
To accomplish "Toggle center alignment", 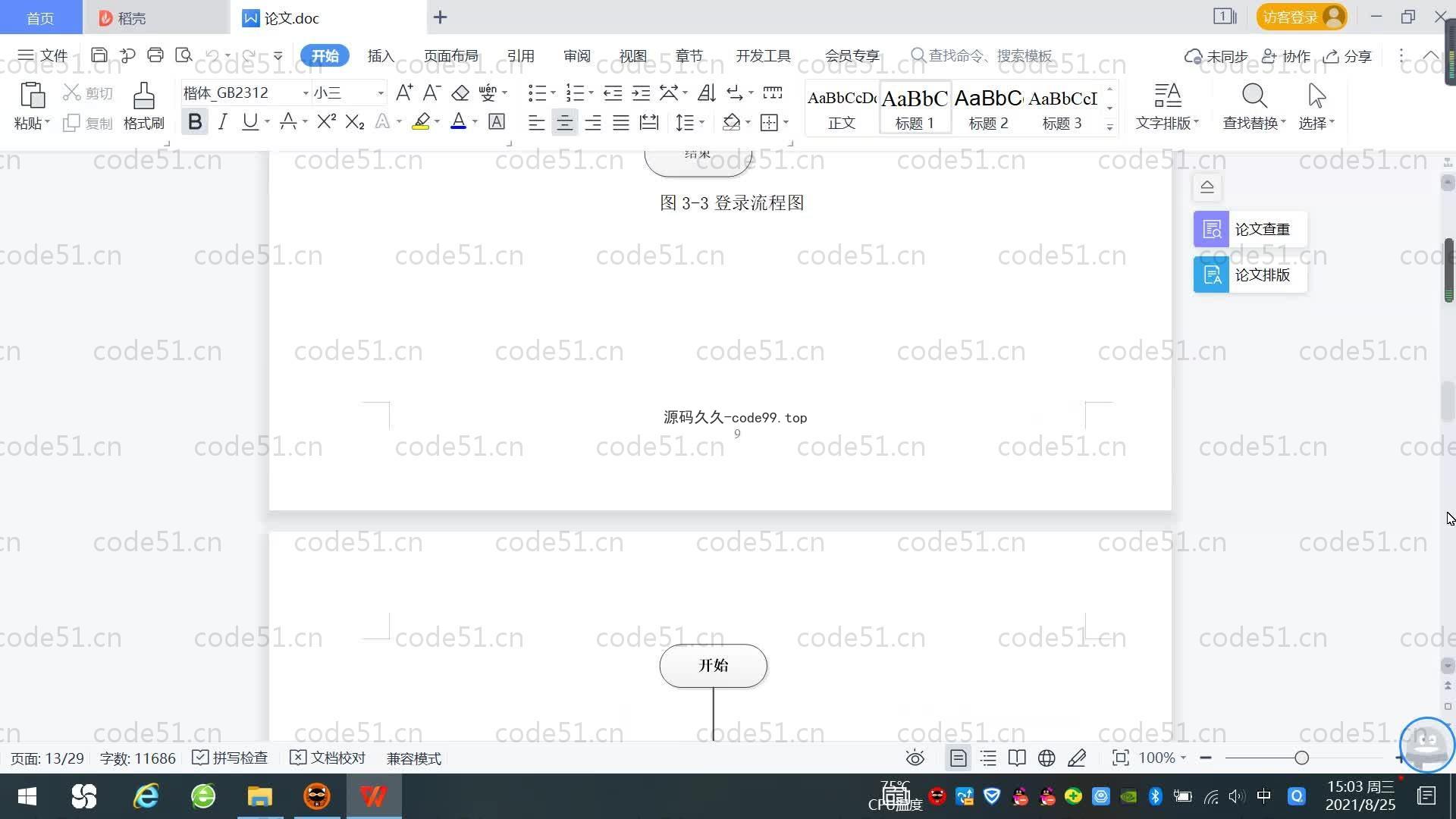I will pyautogui.click(x=564, y=122).
